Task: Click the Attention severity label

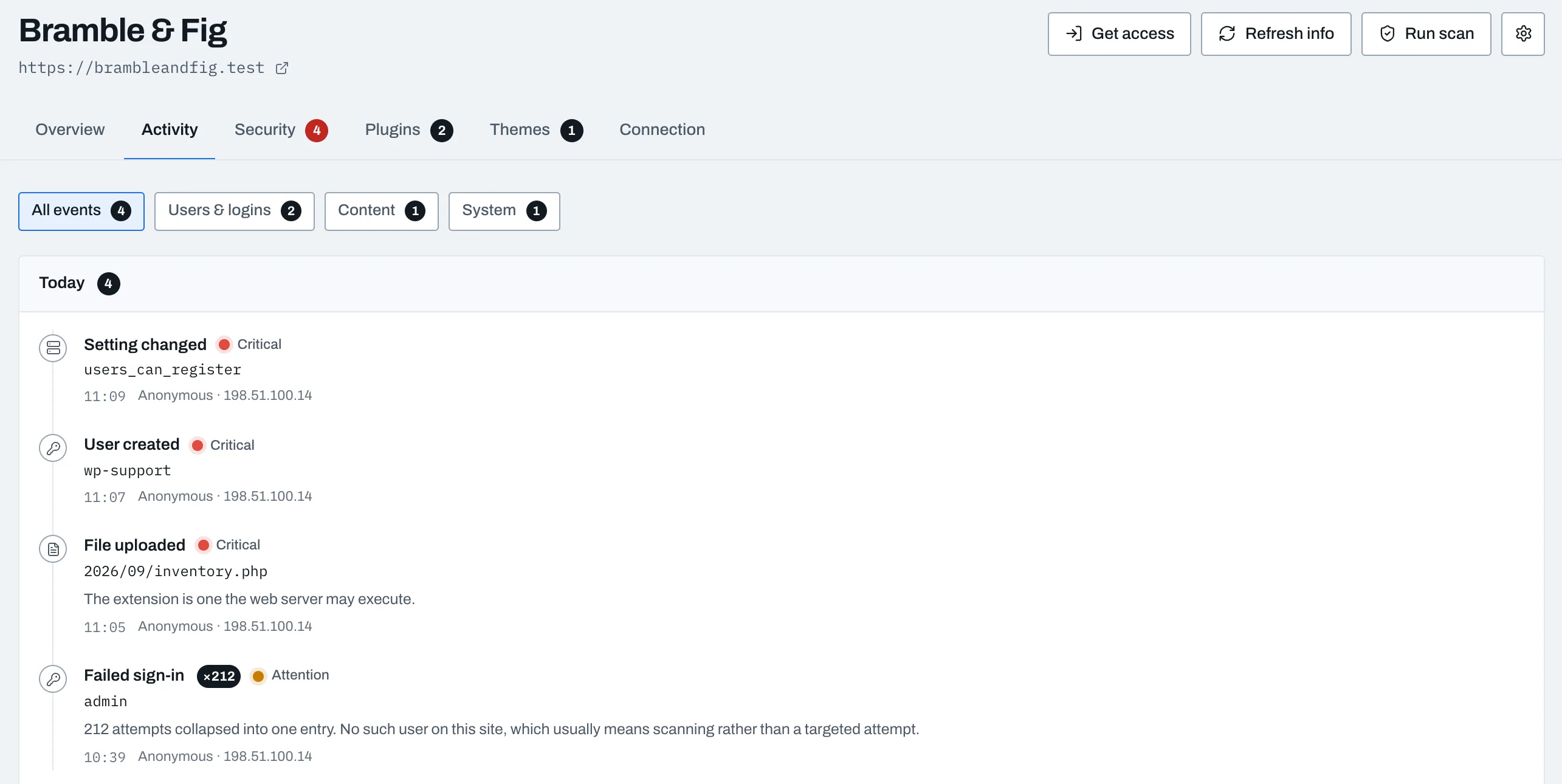Action: point(300,675)
